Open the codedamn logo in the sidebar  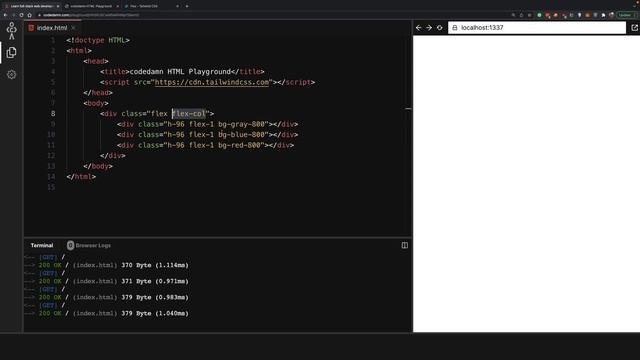click(x=11, y=31)
